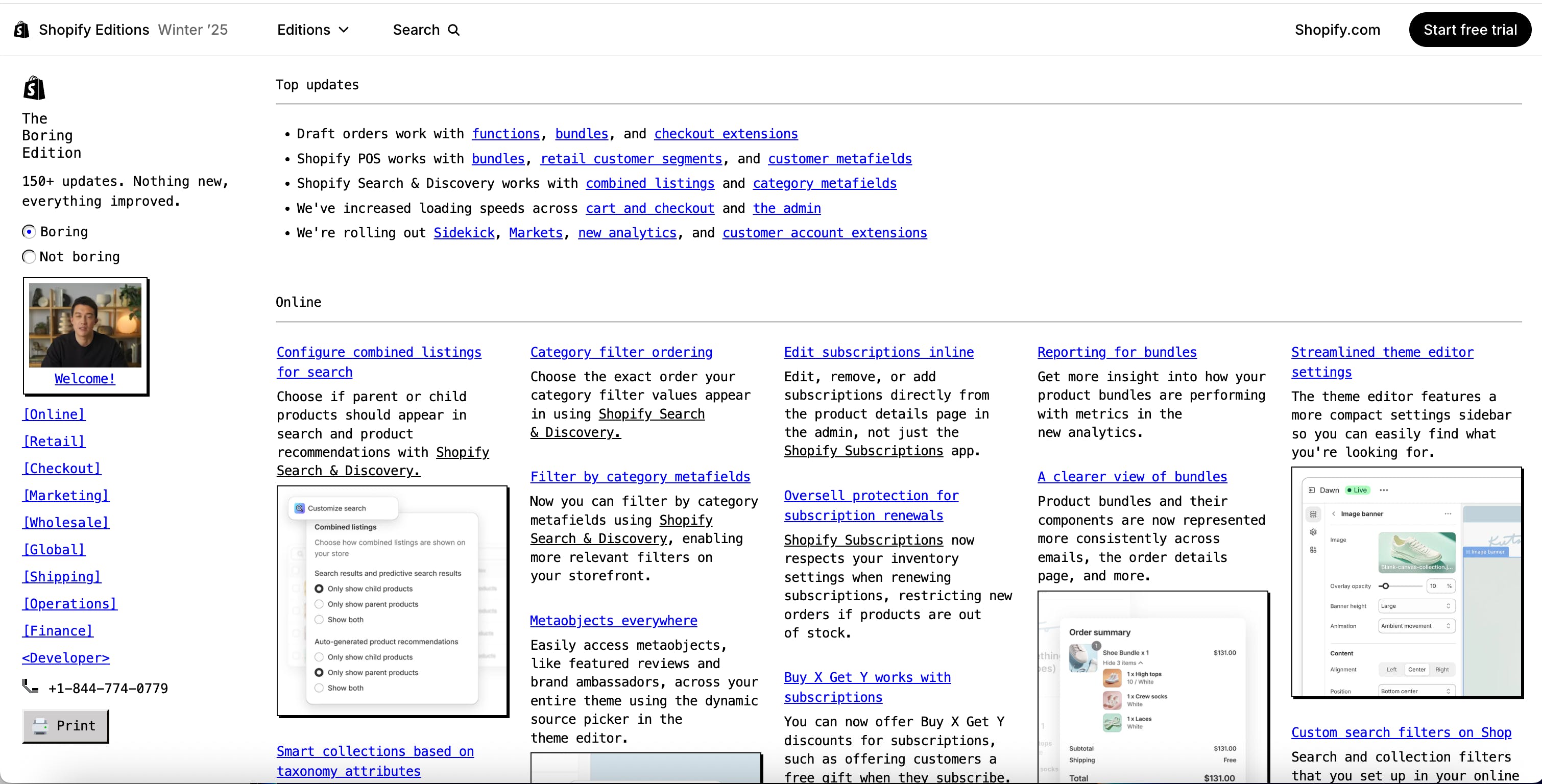Screen dimensions: 1542x784
Task: Click the Customize search icon in screenshot
Action: pyautogui.click(x=299, y=508)
